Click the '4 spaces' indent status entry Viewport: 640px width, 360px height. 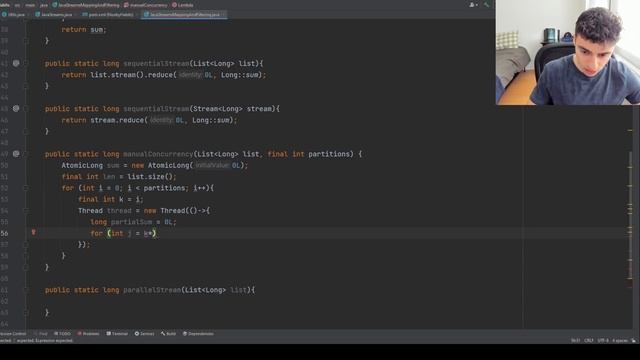point(620,340)
